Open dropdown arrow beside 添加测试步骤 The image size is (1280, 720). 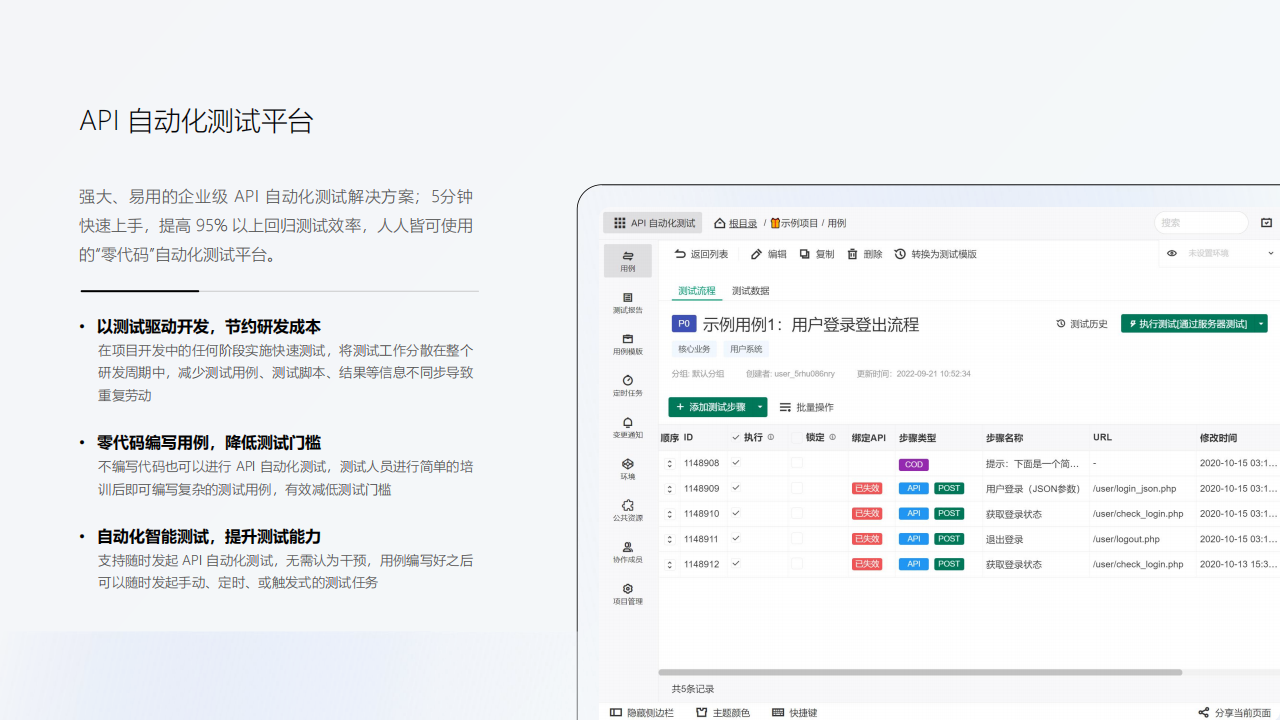(761, 407)
